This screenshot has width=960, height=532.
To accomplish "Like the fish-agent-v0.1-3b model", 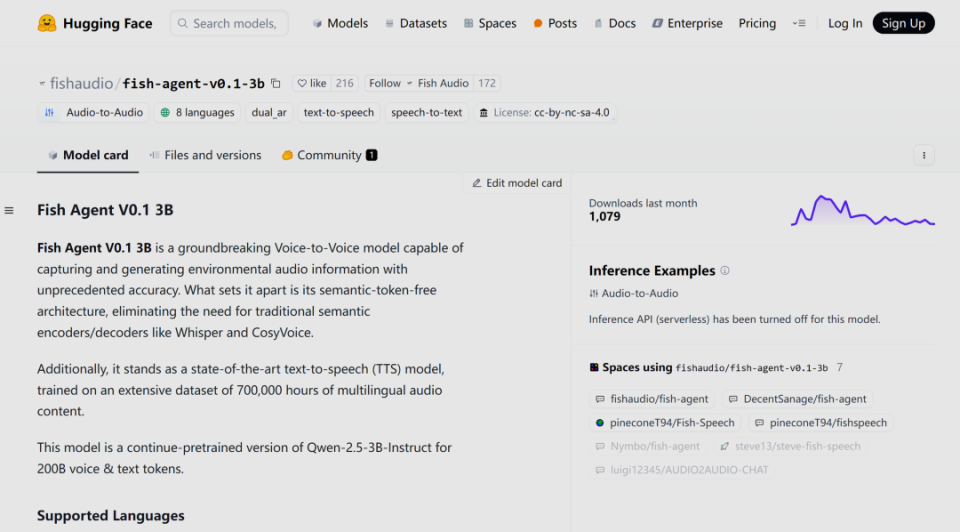I will tap(312, 84).
